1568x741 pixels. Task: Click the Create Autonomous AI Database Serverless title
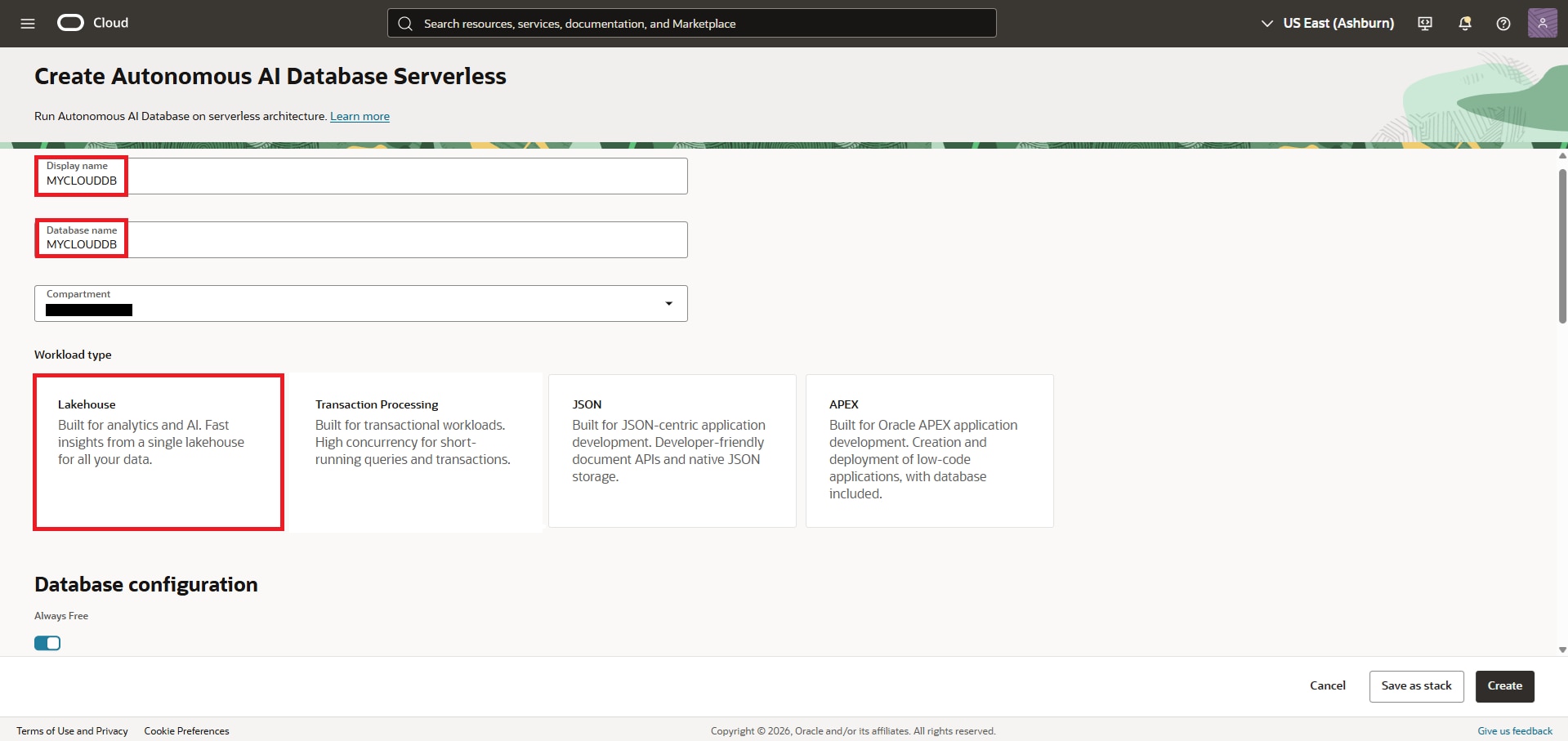click(270, 76)
